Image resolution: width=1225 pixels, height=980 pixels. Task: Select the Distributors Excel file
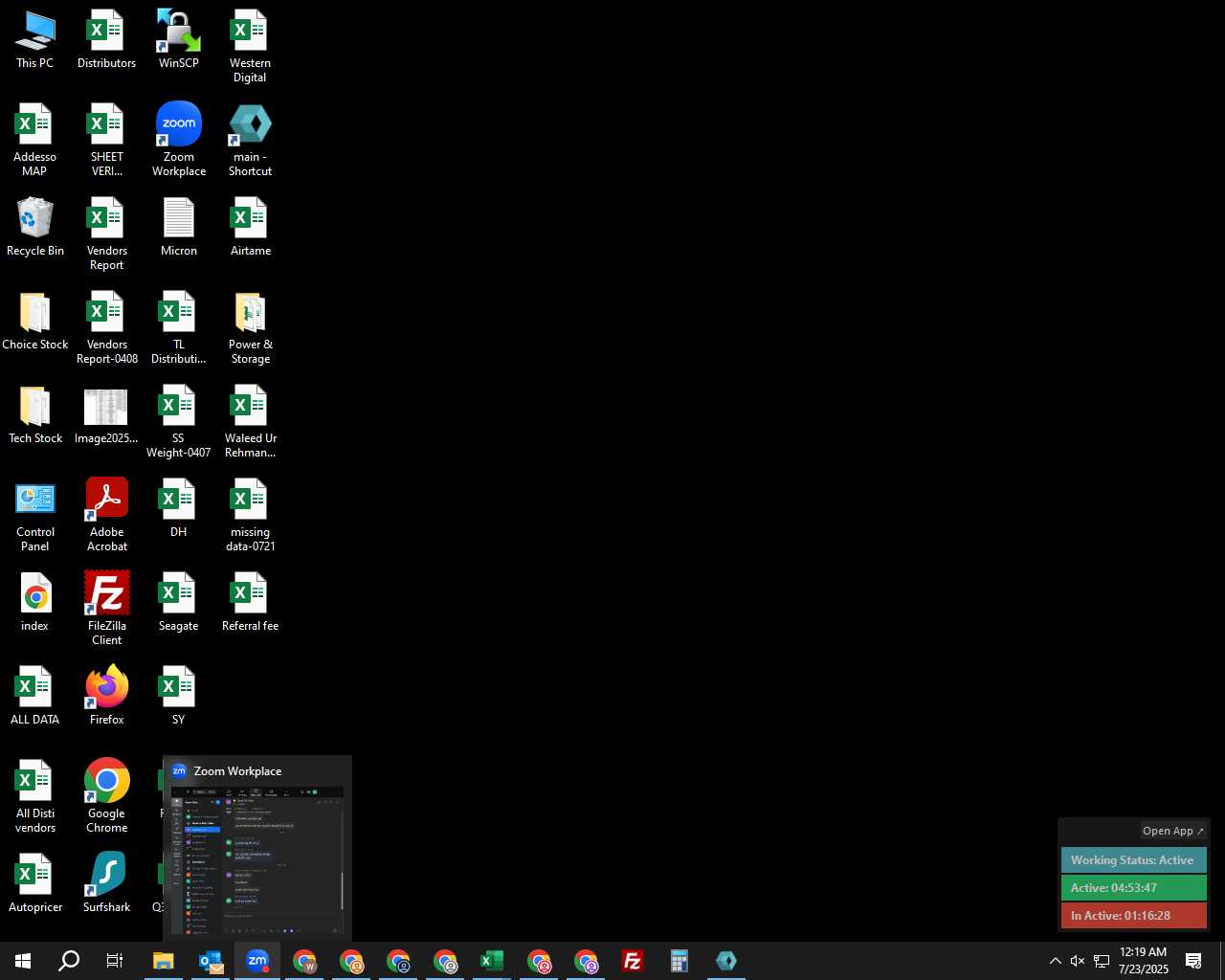(x=106, y=40)
